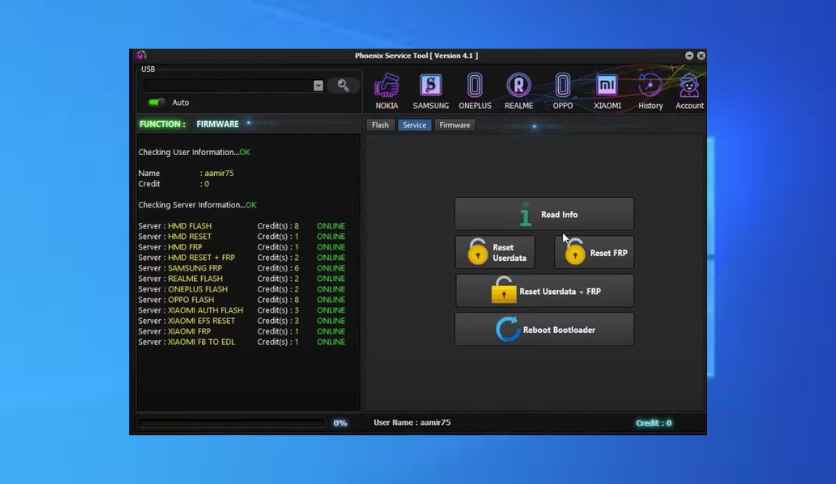Switch to the Flash tab
836x484 pixels.
click(380, 125)
